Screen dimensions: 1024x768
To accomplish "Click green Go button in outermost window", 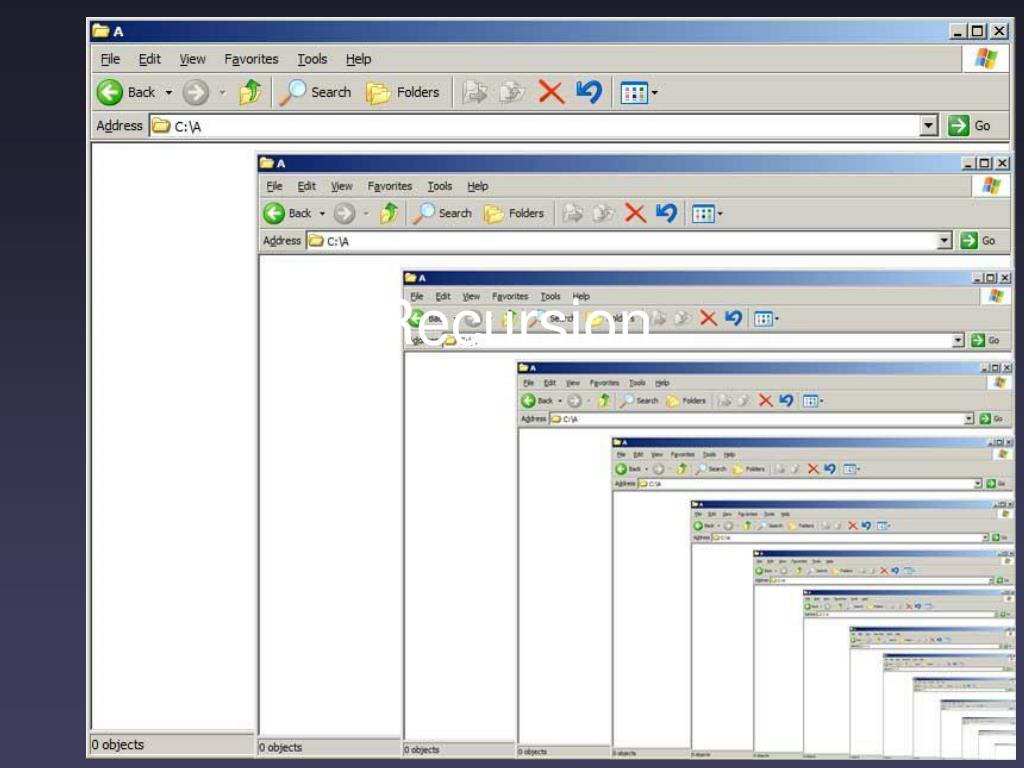I will [970, 125].
